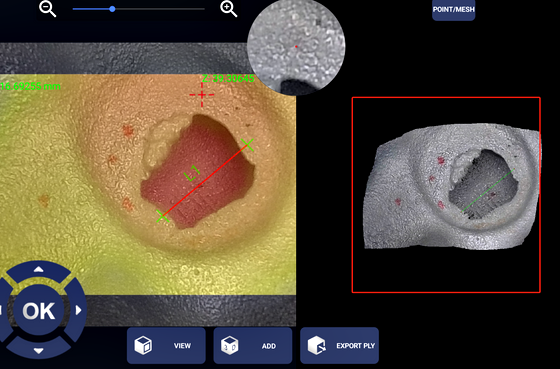
Task: Click the zoom level slider handle
Action: coord(112,9)
